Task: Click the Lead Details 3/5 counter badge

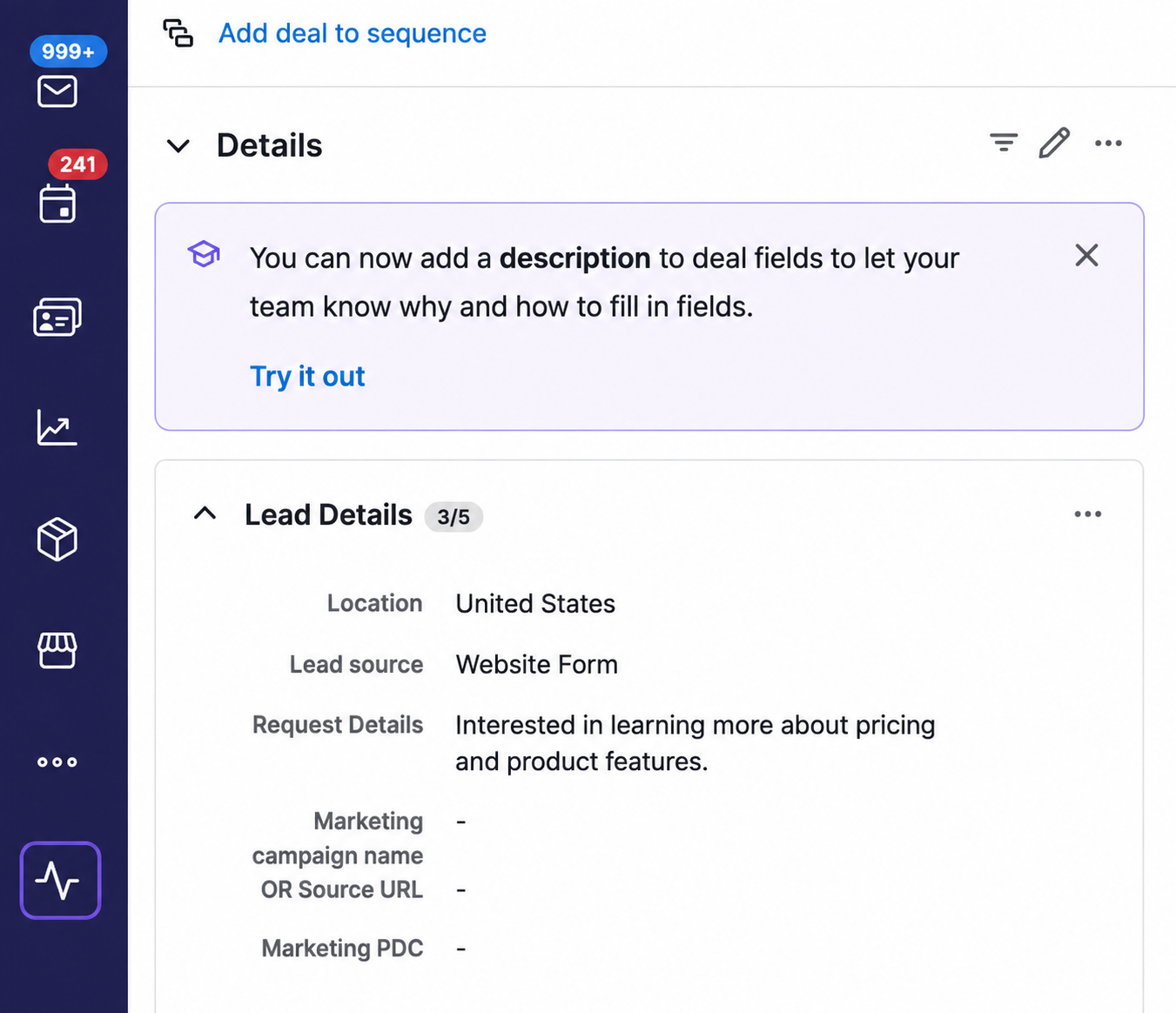Action: pos(454,516)
